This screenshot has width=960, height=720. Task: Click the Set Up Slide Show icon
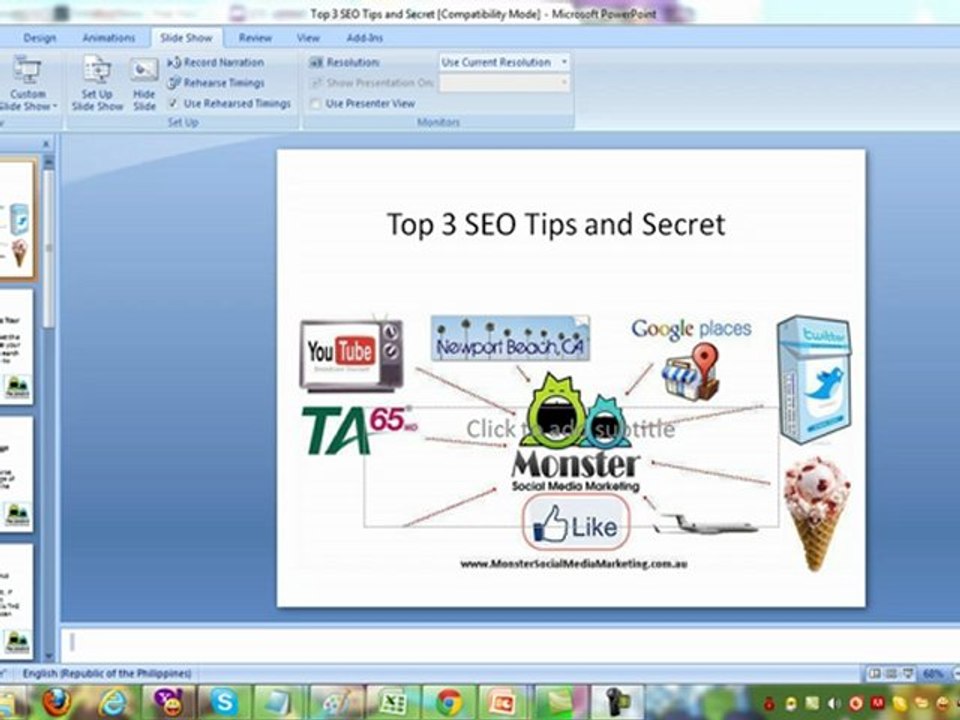[x=97, y=84]
